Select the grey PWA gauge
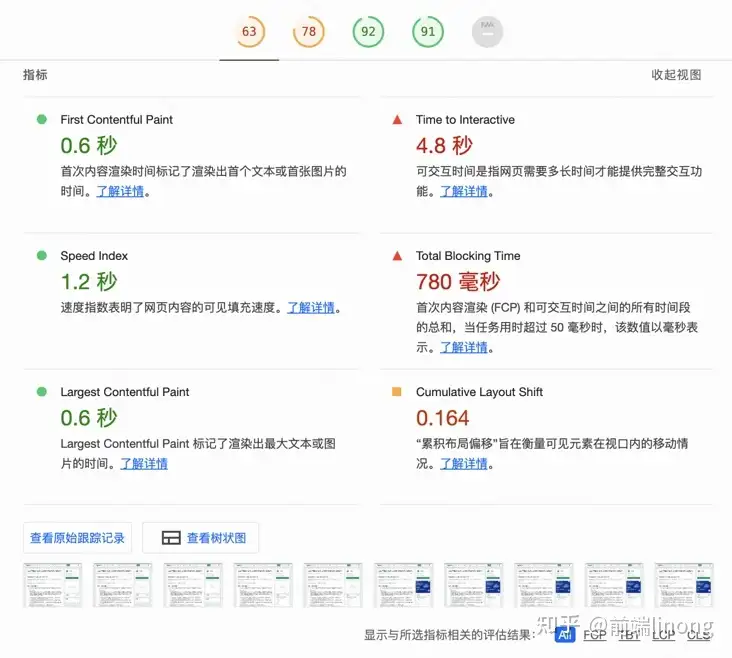This screenshot has width=732, height=658. [487, 32]
